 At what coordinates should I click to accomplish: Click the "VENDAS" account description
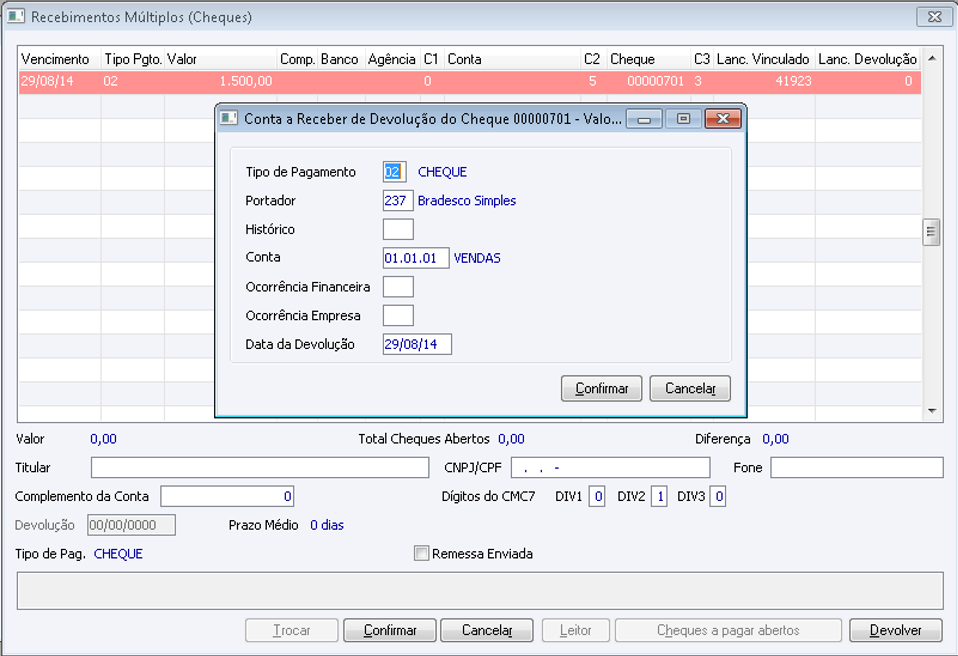(x=477, y=258)
